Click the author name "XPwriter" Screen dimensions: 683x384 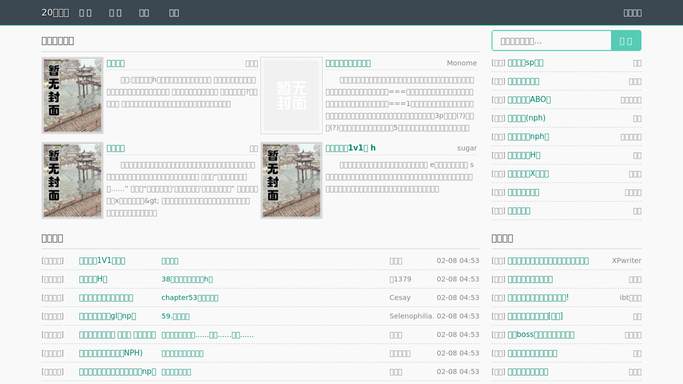coord(626,261)
